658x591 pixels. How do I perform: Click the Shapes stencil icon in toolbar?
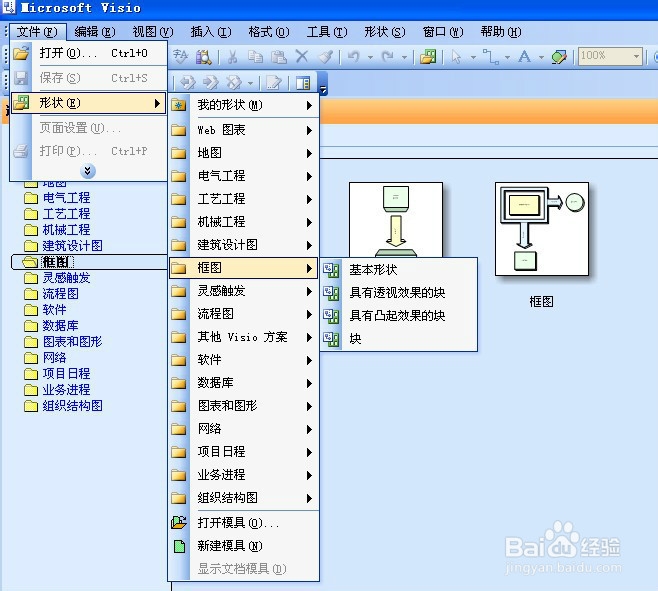[428, 56]
